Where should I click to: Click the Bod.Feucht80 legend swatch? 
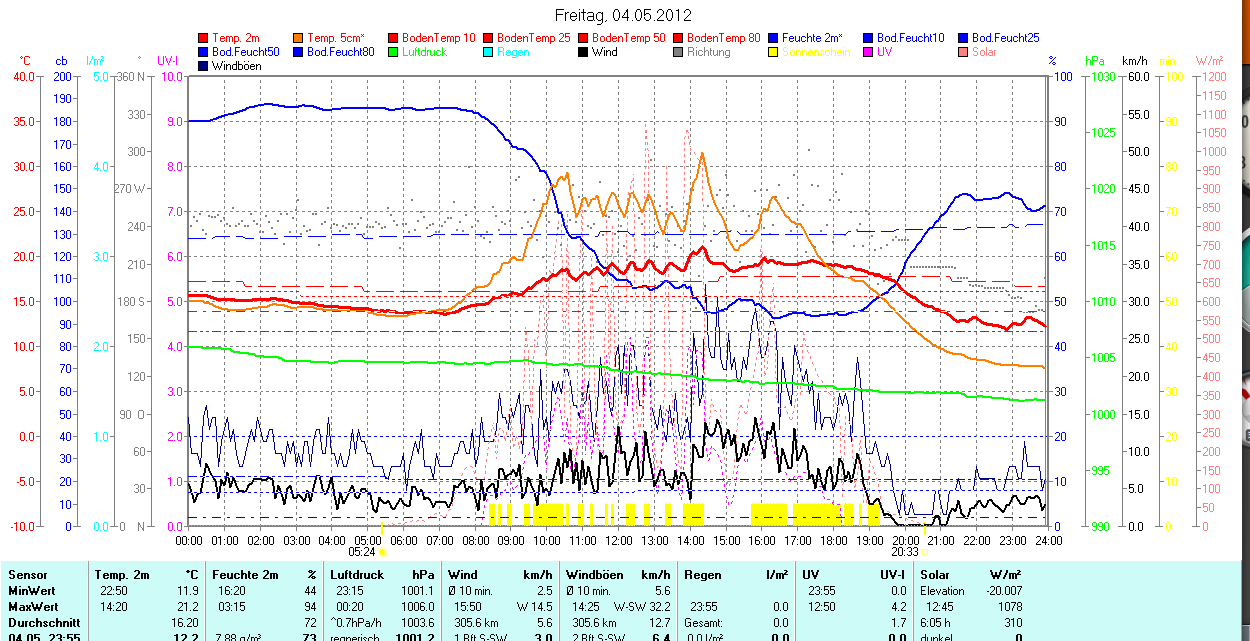click(299, 52)
